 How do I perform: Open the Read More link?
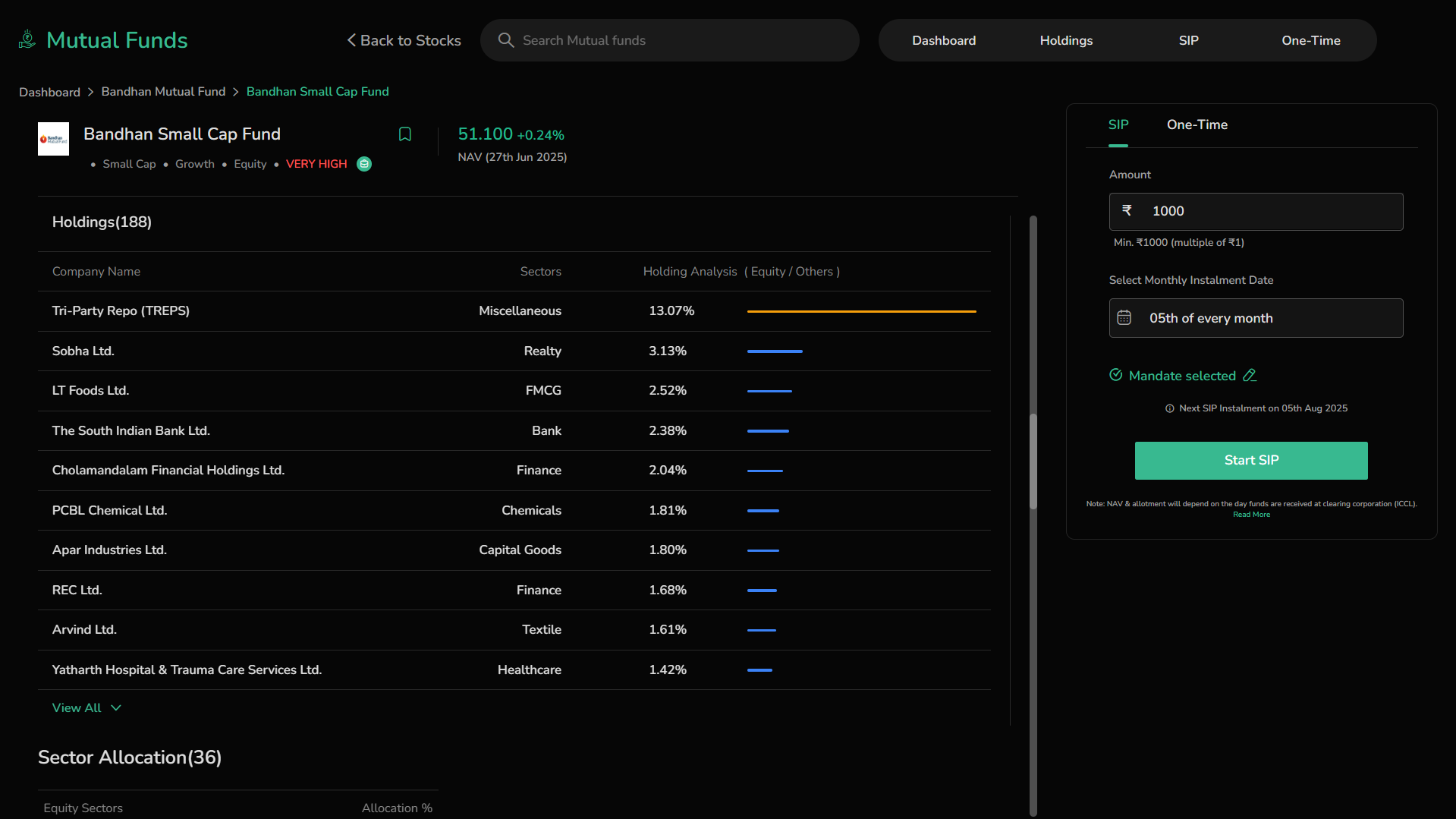(x=1251, y=515)
